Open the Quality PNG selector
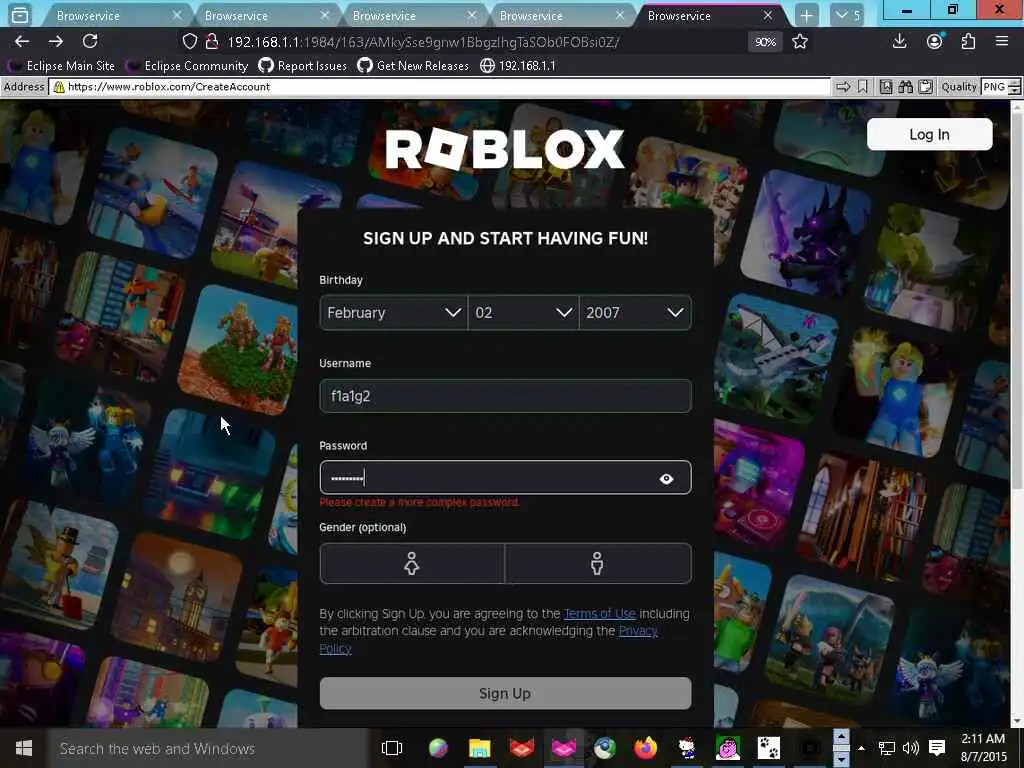1024x768 pixels. point(1001,87)
